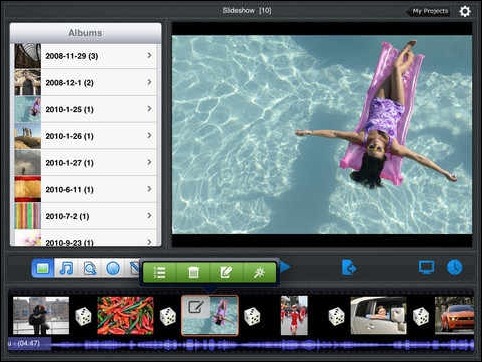Delete slide using green trash icon

pyautogui.click(x=193, y=272)
